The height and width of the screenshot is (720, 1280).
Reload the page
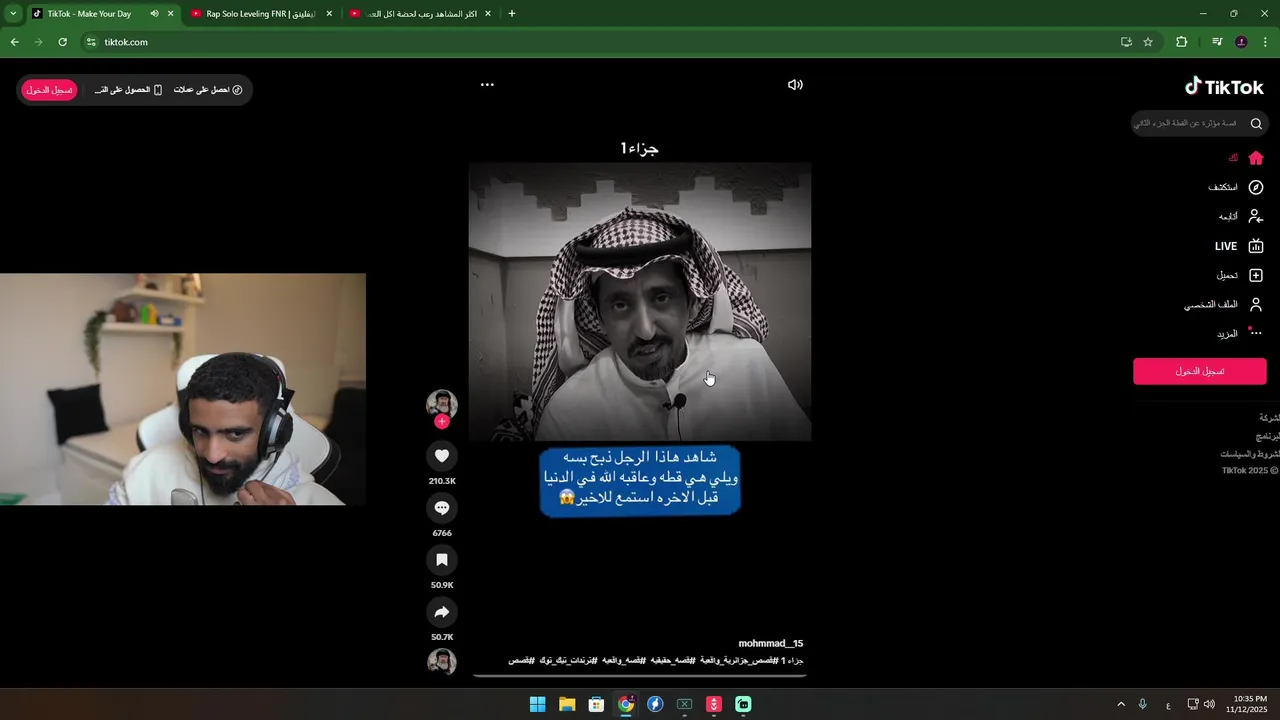pyautogui.click(x=62, y=42)
